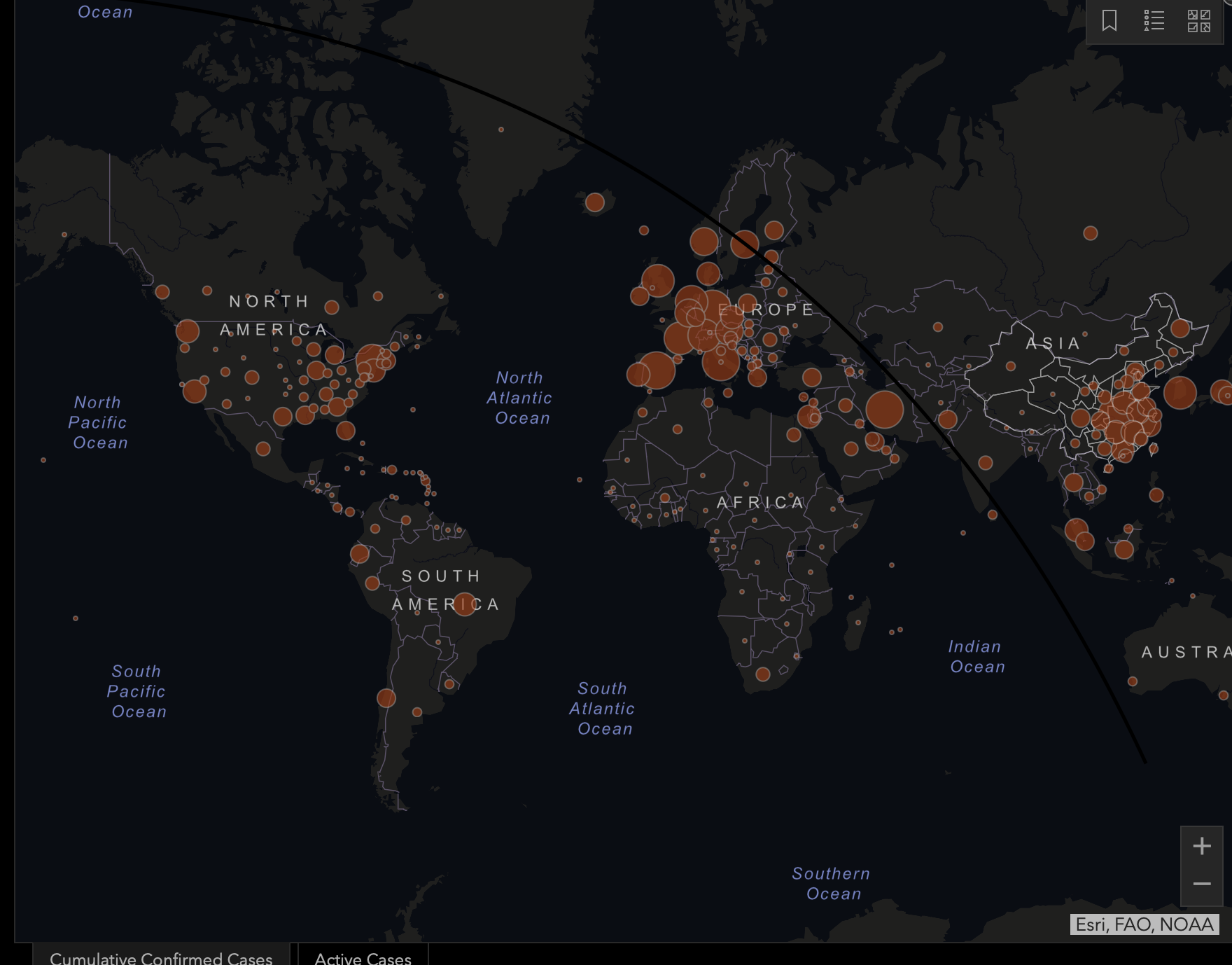Zoom out on the map
Image resolution: width=1232 pixels, height=965 pixels.
(1201, 884)
